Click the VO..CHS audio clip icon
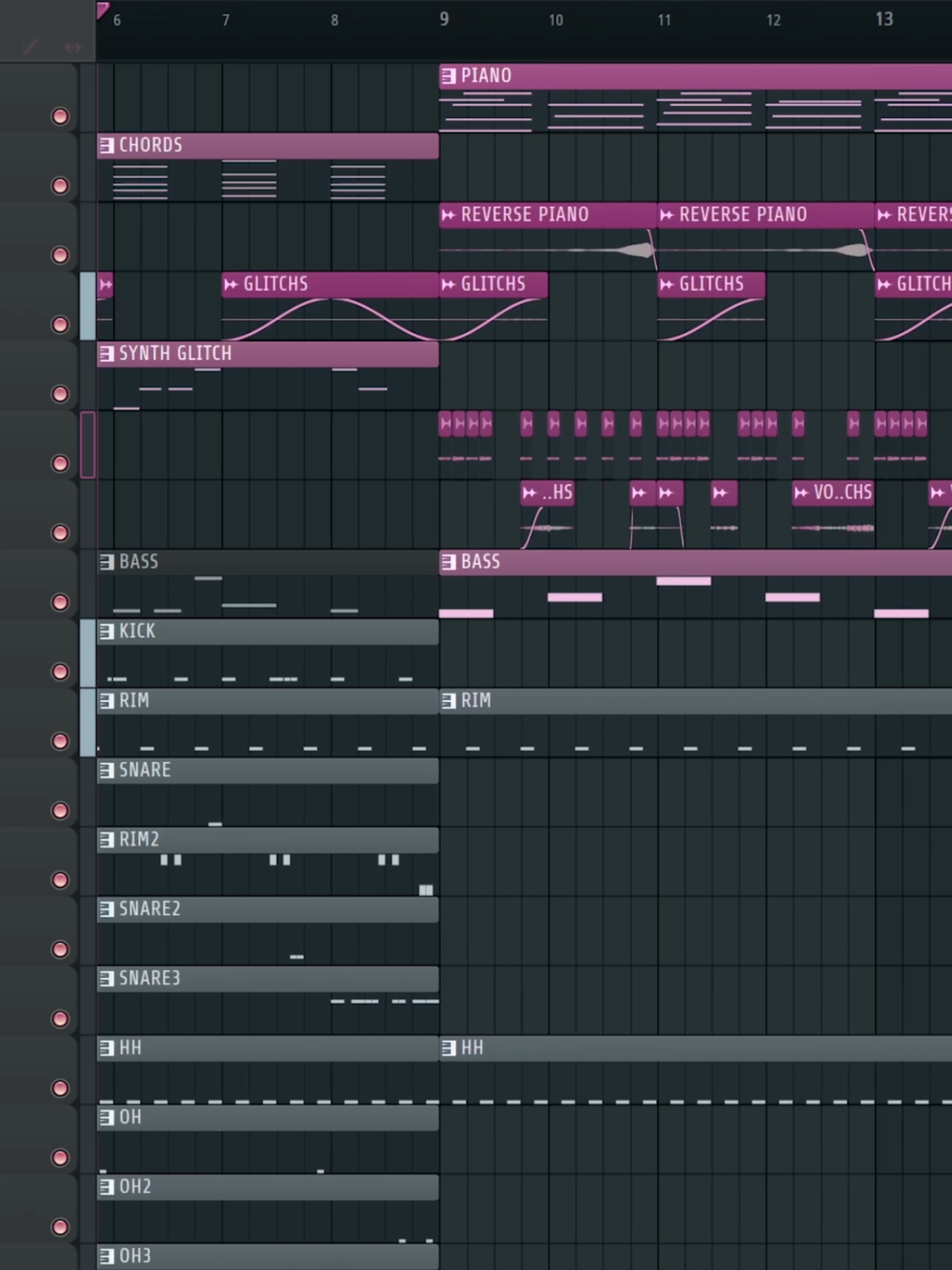Image resolution: width=952 pixels, height=1270 pixels. [802, 493]
